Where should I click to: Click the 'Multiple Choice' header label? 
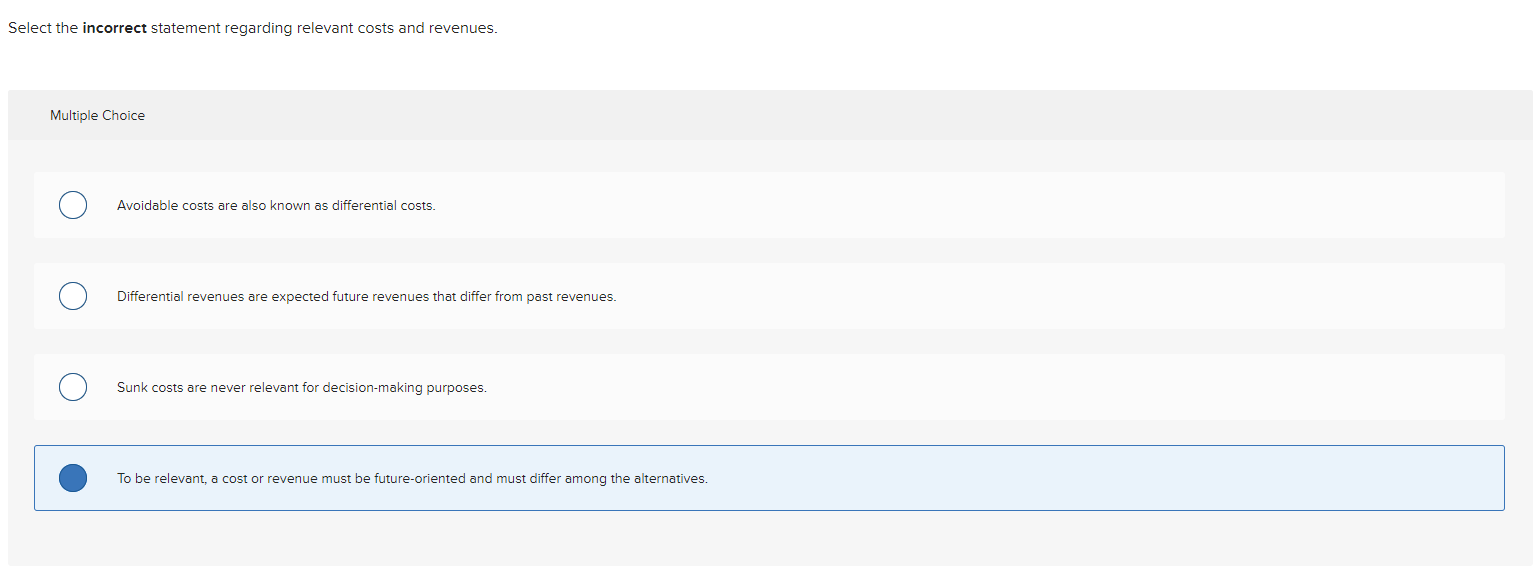pyautogui.click(x=97, y=115)
